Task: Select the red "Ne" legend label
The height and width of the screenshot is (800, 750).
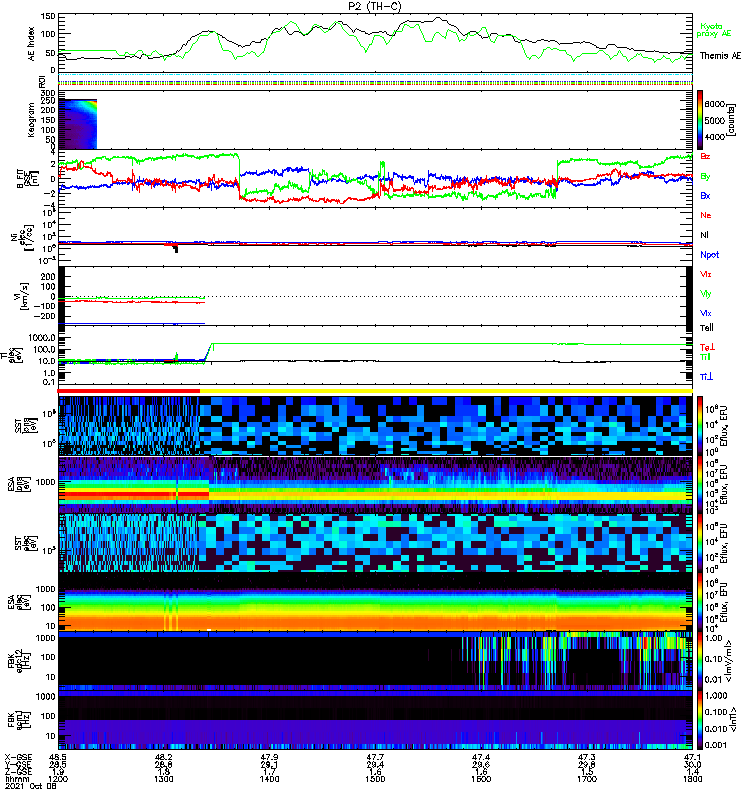Action: (x=706, y=215)
